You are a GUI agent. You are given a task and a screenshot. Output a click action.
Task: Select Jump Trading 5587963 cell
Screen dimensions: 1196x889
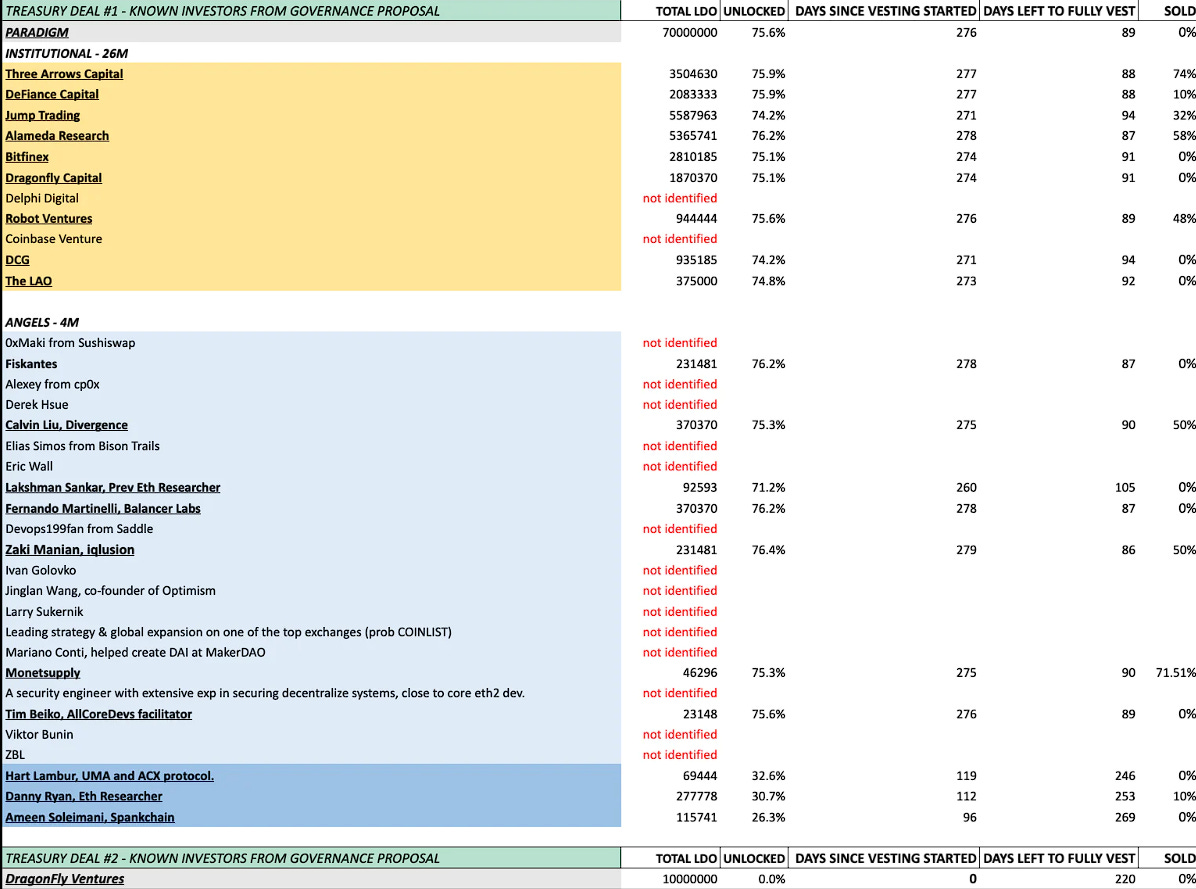point(693,115)
